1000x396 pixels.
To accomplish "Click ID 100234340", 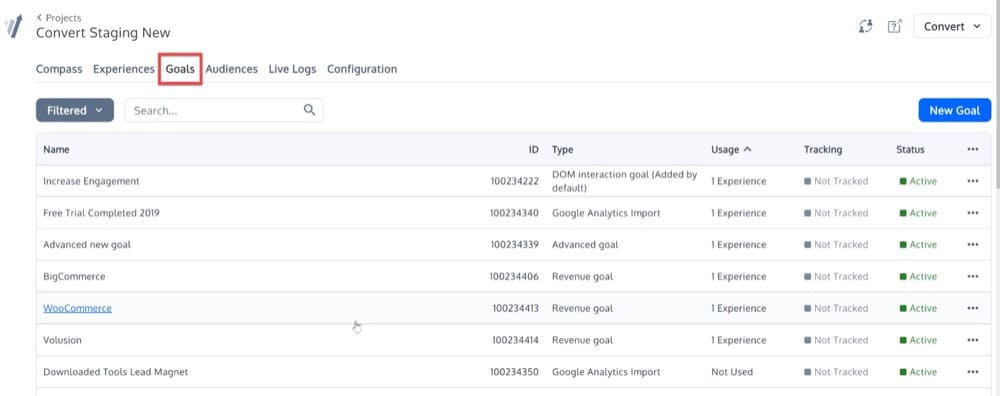I will coord(515,213).
